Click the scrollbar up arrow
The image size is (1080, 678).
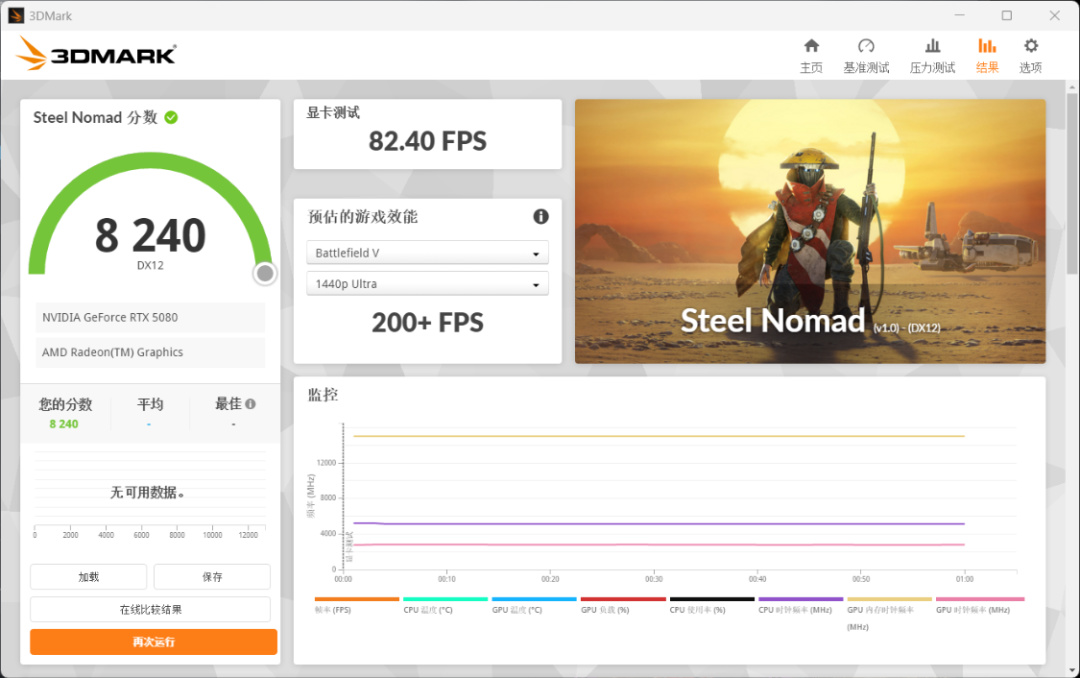[1072, 88]
